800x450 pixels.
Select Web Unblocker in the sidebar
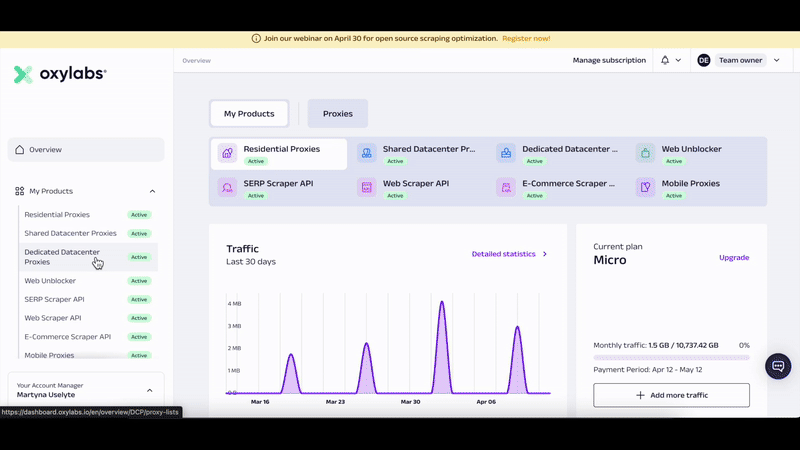pos(50,281)
